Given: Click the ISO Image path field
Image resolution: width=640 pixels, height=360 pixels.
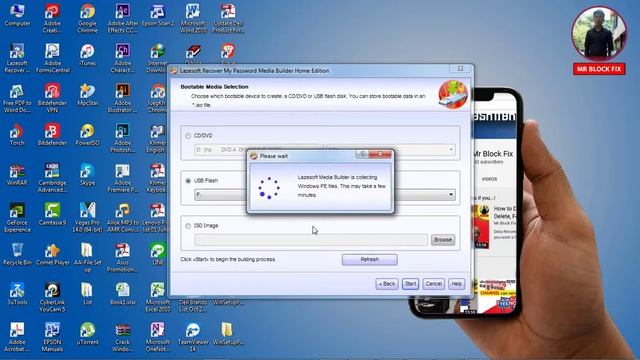Looking at the screenshot, I should 311,240.
